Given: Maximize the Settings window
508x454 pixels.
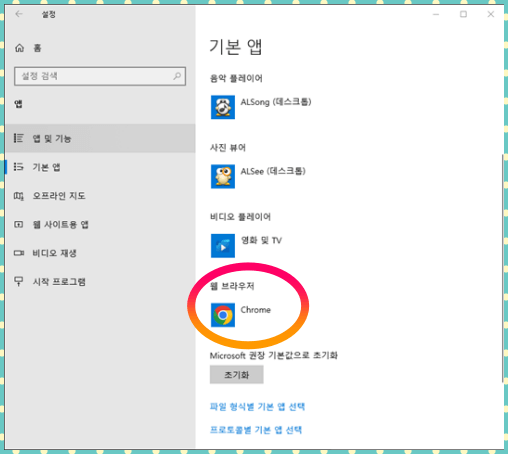Looking at the screenshot, I should [463, 14].
